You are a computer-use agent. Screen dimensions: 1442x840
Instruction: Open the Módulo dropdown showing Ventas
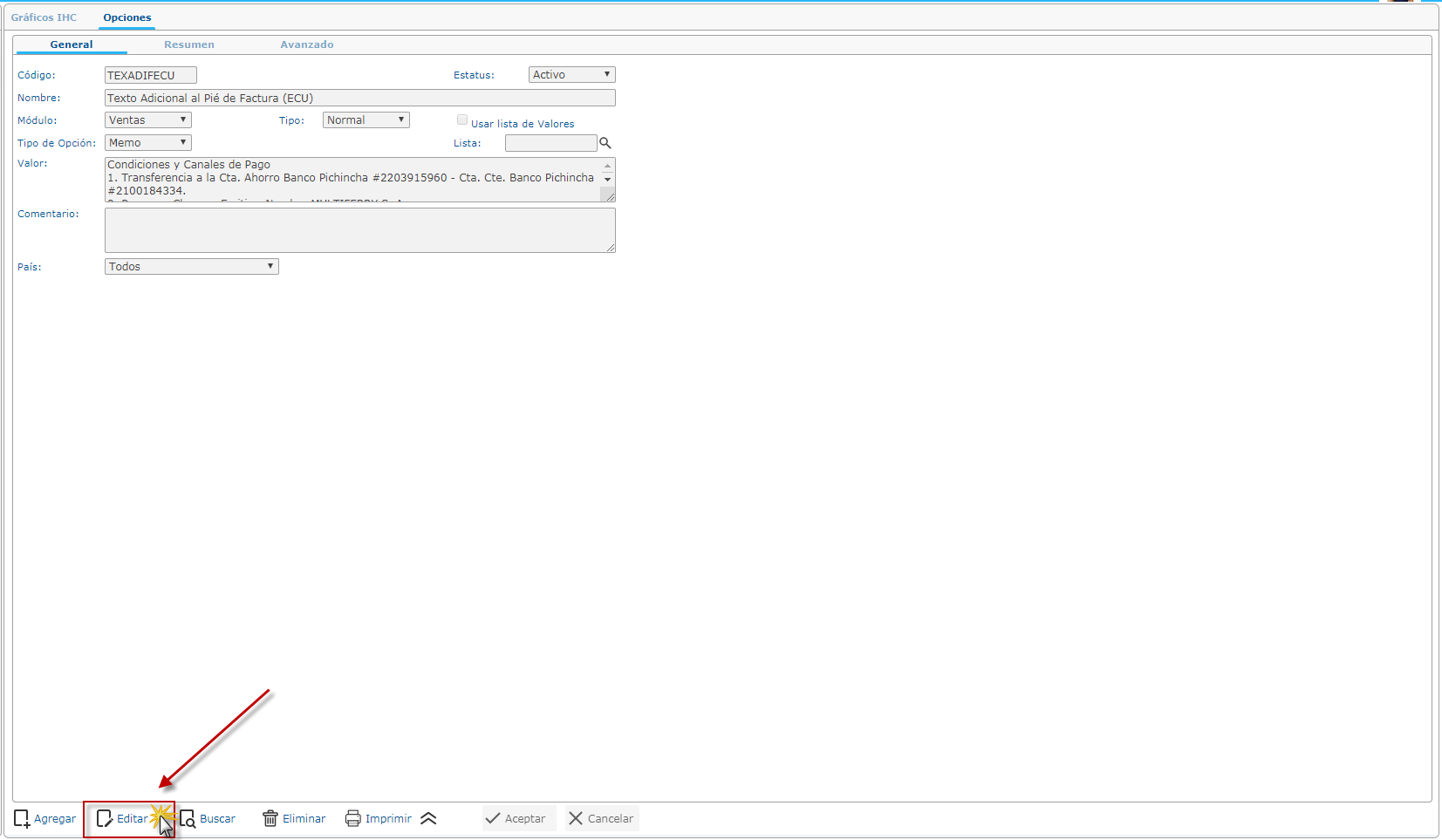click(x=148, y=120)
